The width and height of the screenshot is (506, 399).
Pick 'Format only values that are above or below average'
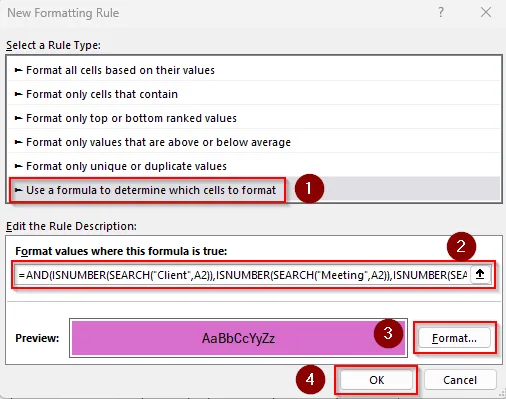point(254,142)
